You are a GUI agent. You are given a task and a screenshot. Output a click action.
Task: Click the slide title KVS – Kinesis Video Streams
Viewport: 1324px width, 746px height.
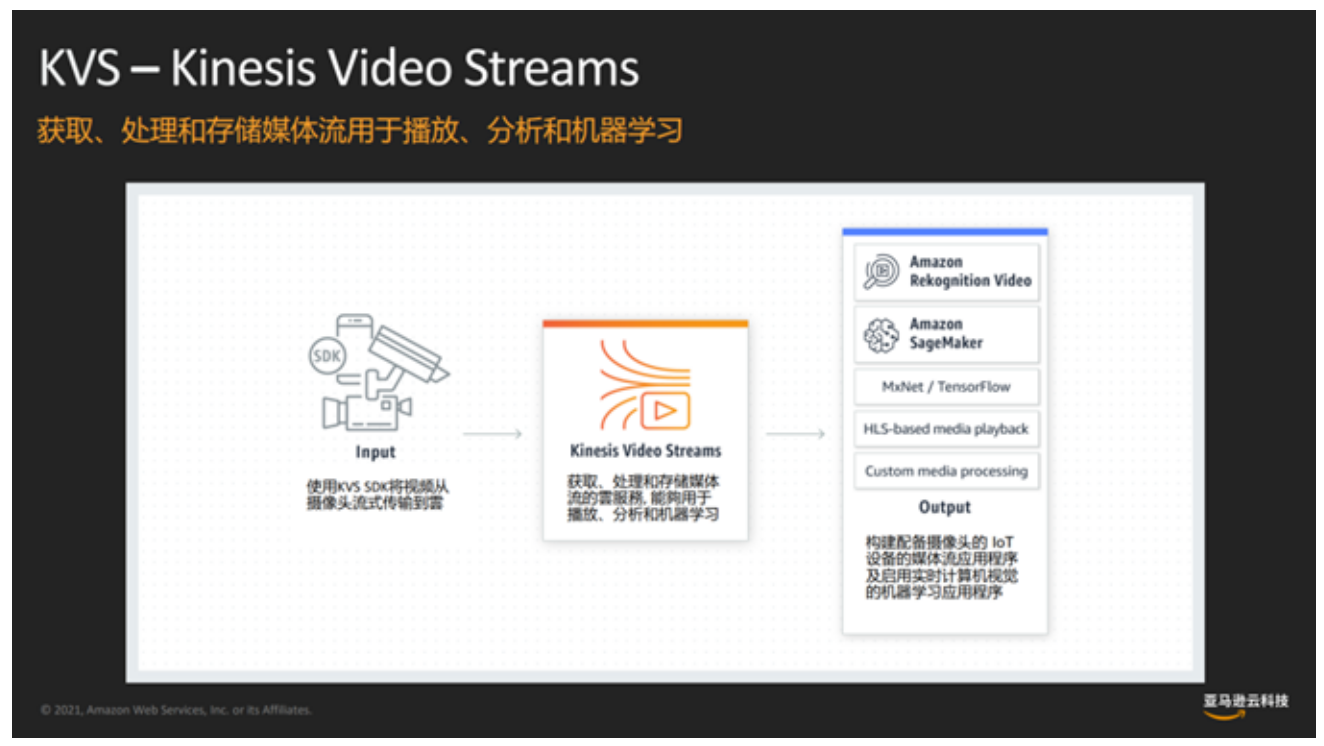pyautogui.click(x=339, y=69)
